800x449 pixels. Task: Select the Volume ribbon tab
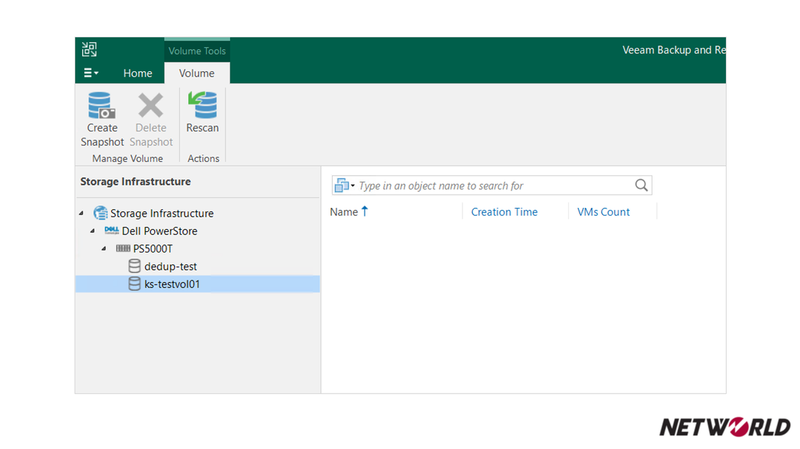197,73
